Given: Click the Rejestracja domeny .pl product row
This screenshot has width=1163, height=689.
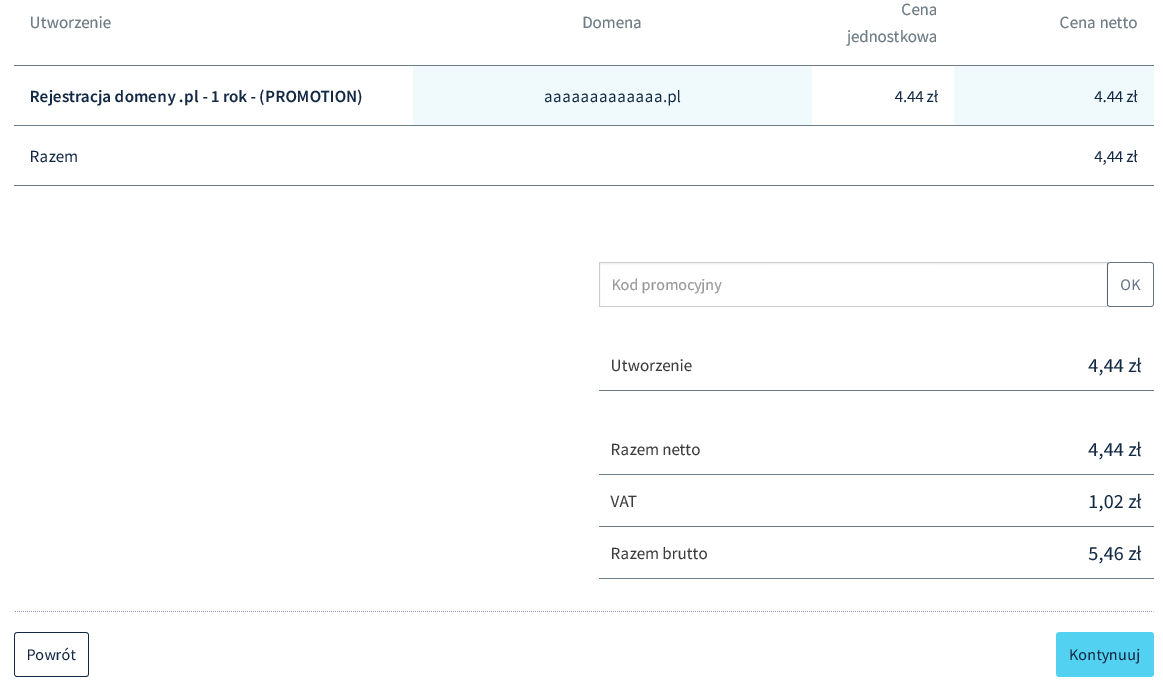Looking at the screenshot, I should (x=584, y=96).
